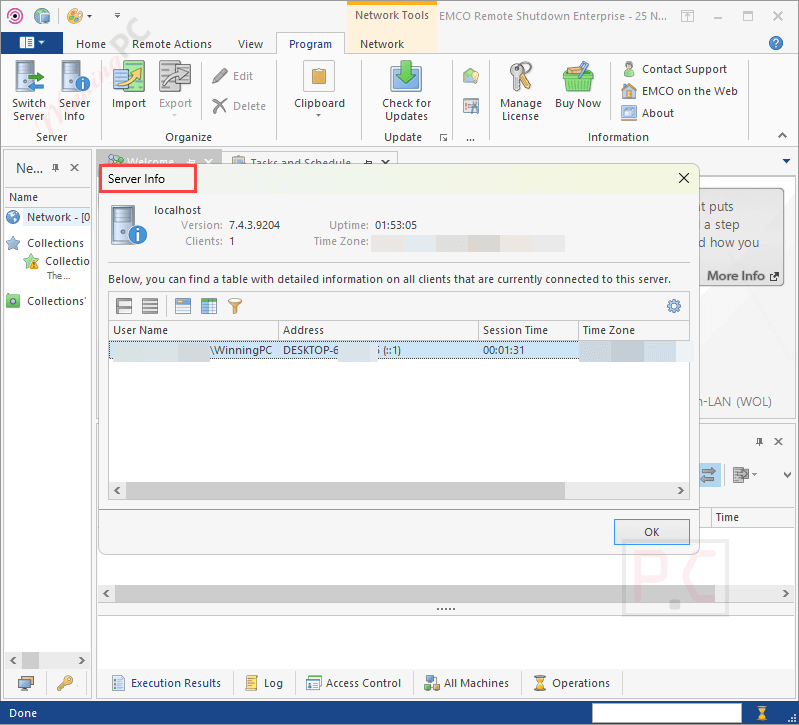Click the Session Time value 00:01:31
The height and width of the screenshot is (725, 799).
point(503,351)
